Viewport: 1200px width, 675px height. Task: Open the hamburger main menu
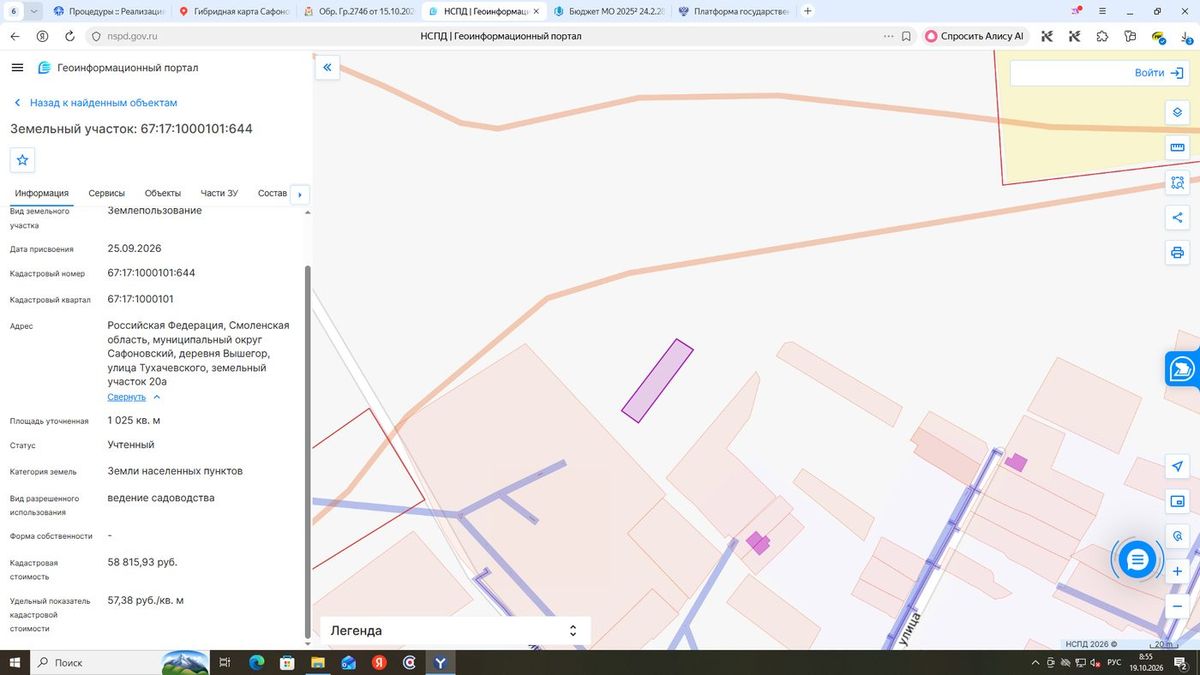[17, 67]
